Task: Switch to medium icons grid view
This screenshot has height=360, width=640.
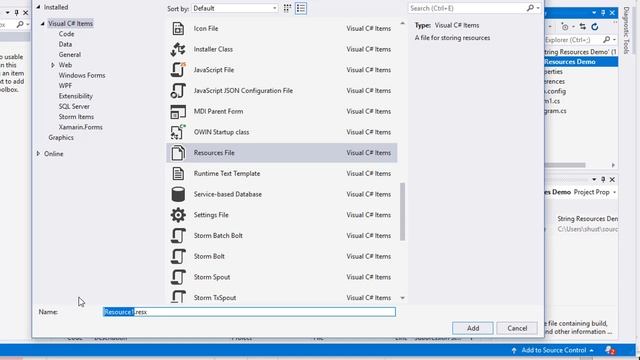Action: 287,8
